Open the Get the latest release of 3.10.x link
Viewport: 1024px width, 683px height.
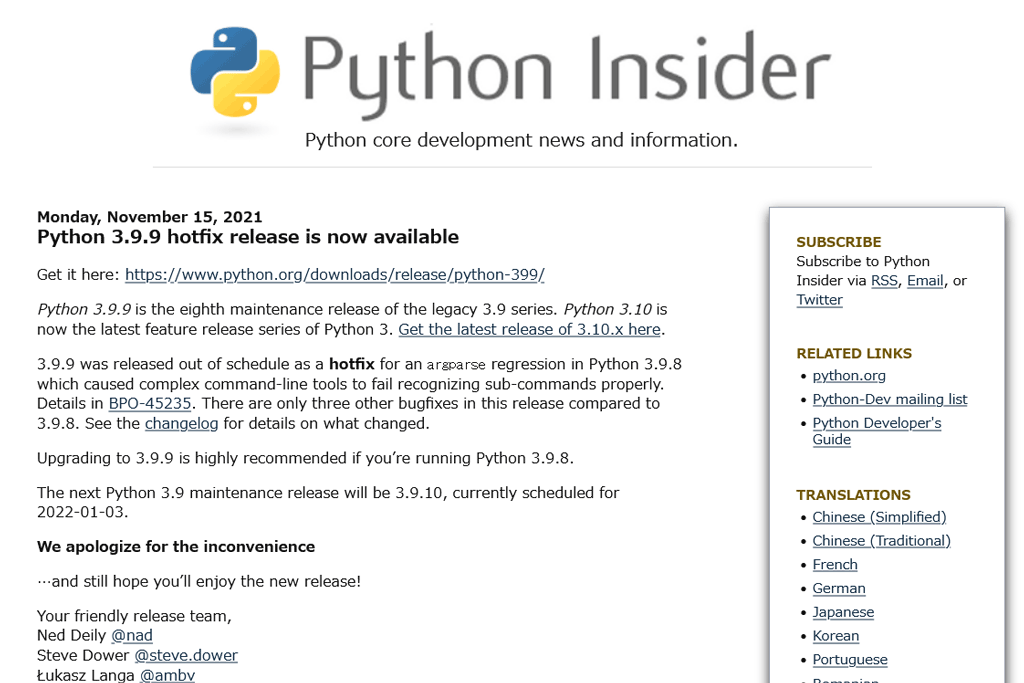click(528, 329)
